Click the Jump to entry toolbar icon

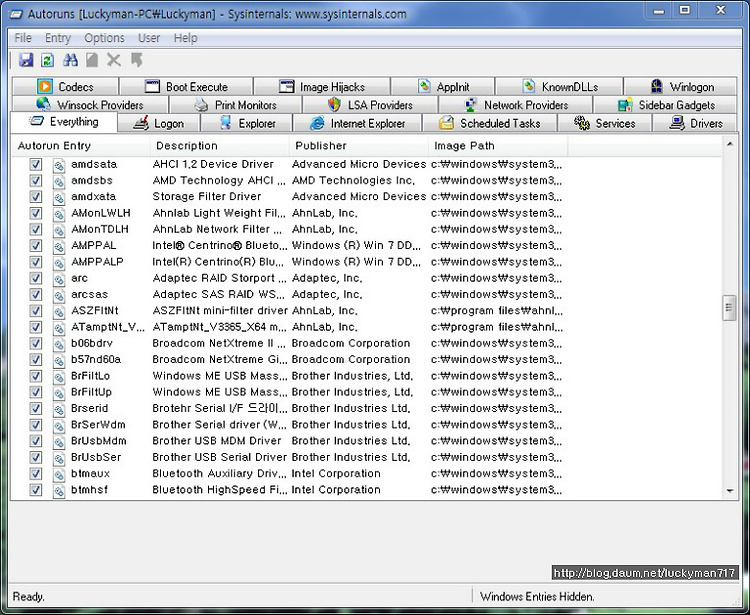pos(137,60)
